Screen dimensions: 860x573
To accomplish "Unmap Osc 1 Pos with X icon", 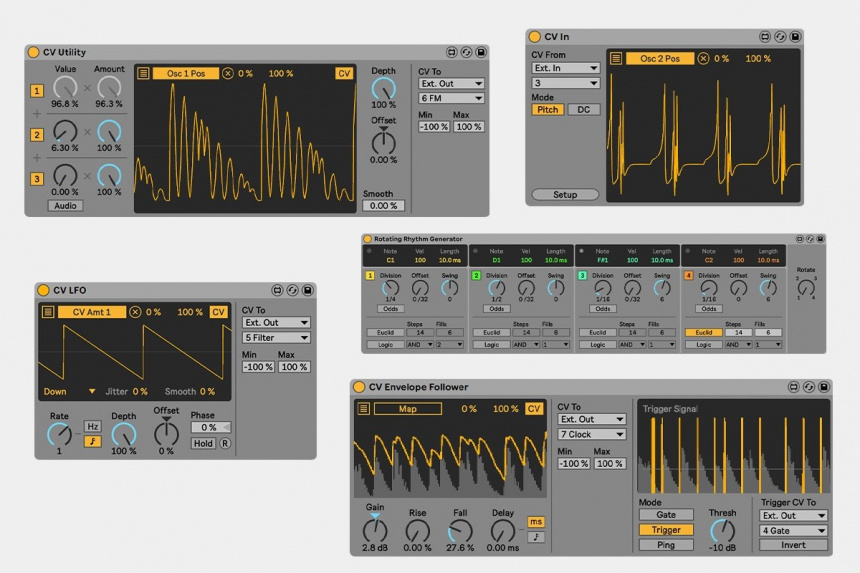I will (x=228, y=73).
